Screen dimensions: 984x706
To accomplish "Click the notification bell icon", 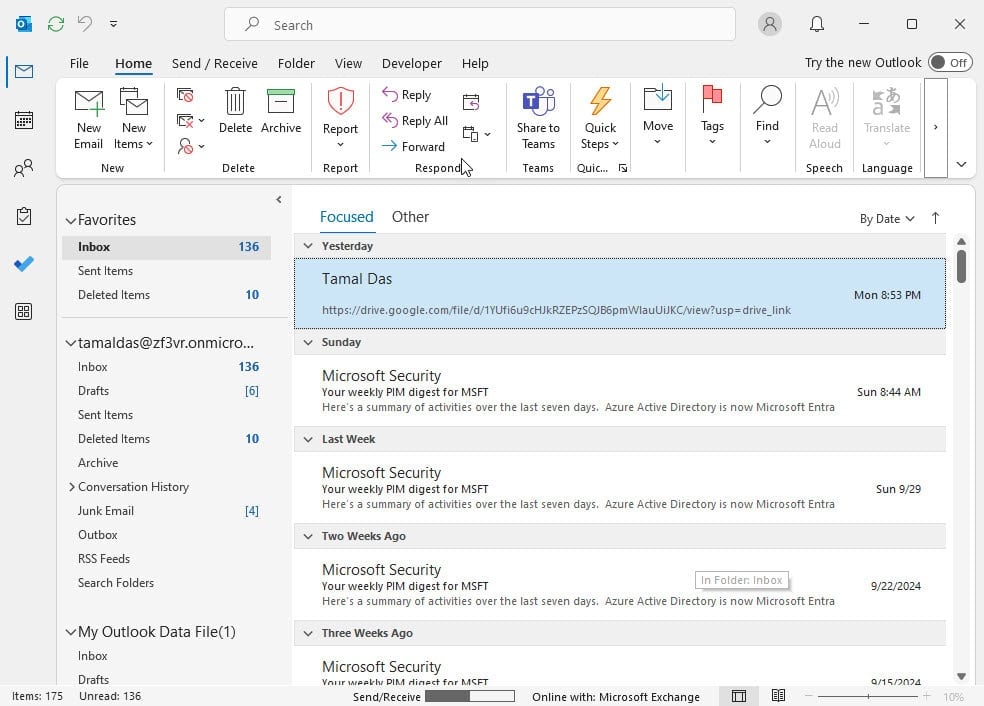I will [x=817, y=24].
